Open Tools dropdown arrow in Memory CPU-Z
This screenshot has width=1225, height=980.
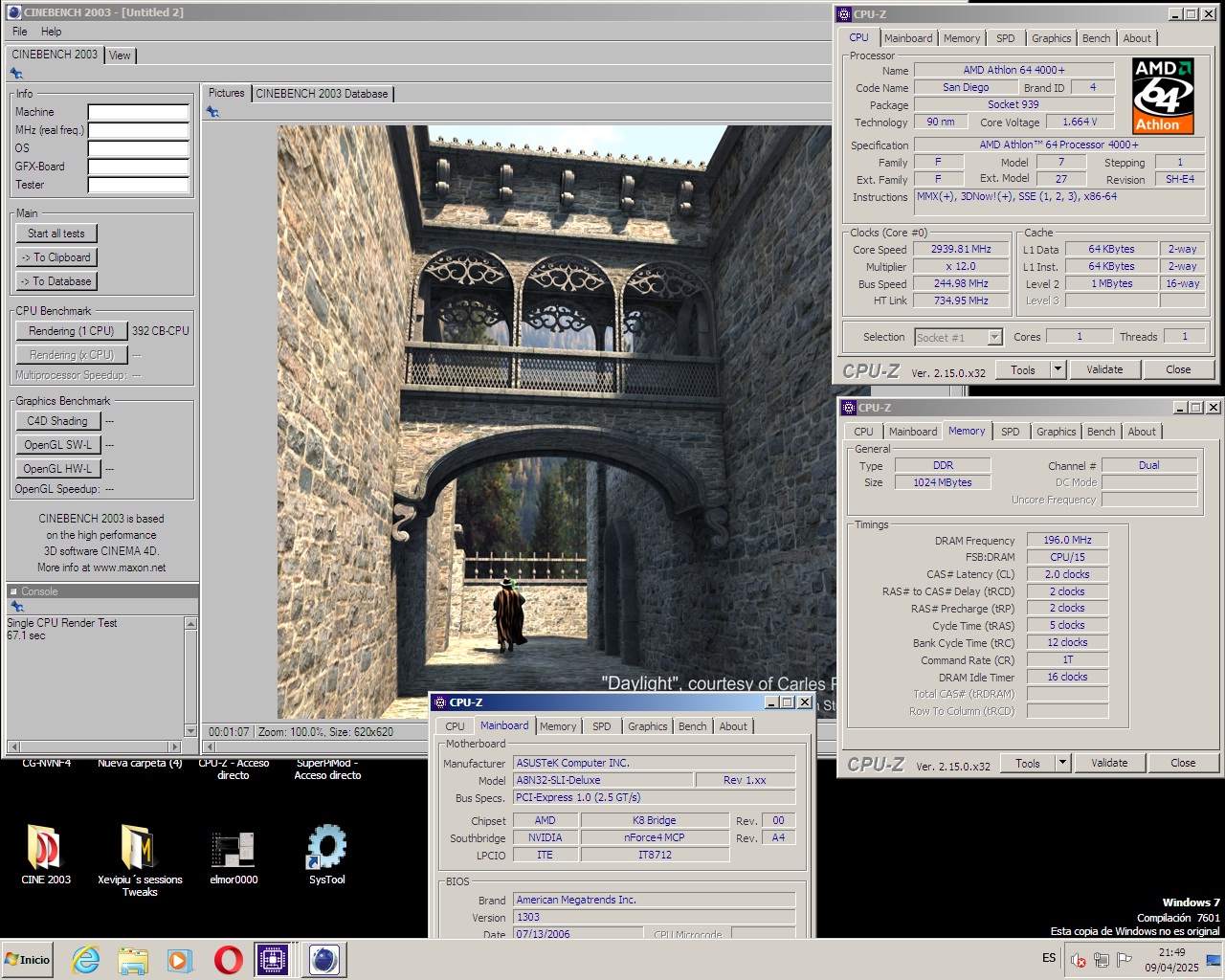[1062, 763]
